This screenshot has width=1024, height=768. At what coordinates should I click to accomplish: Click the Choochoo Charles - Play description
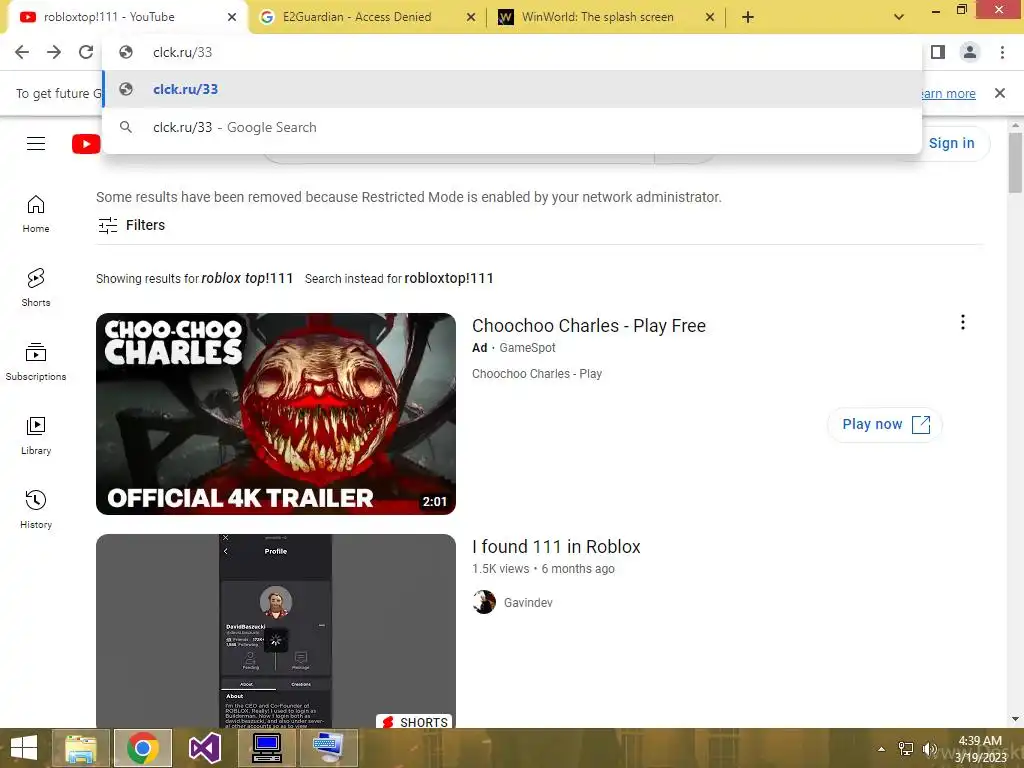pos(537,374)
